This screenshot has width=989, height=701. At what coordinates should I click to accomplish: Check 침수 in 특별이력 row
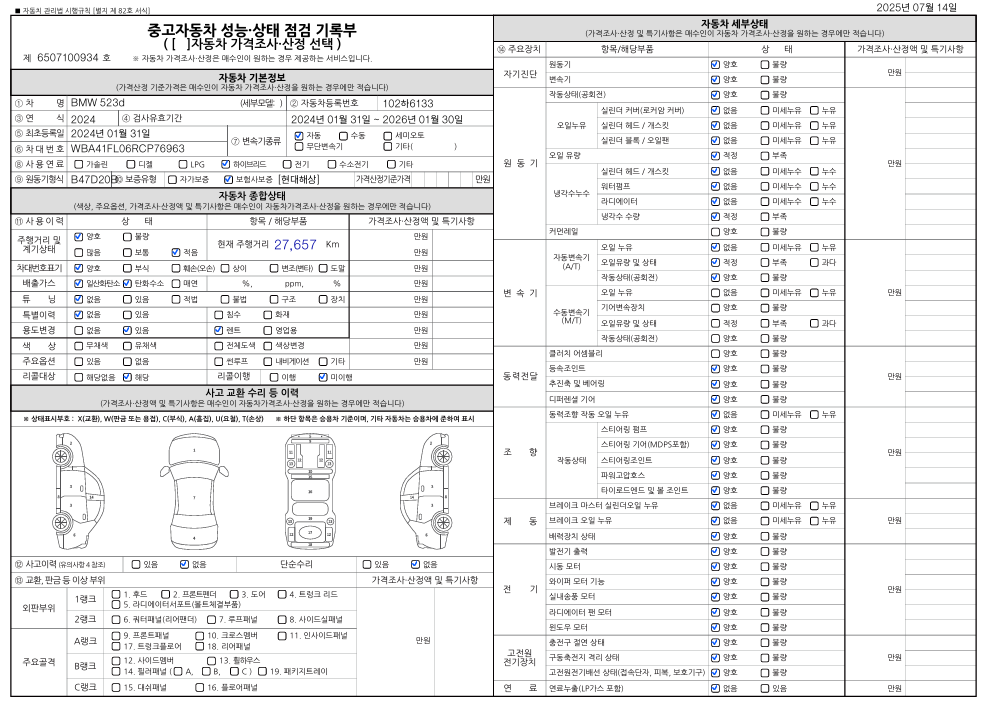219,315
